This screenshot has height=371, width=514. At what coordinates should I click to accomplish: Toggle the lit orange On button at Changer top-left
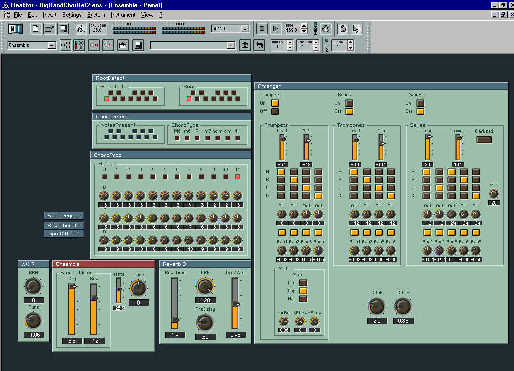(275, 103)
